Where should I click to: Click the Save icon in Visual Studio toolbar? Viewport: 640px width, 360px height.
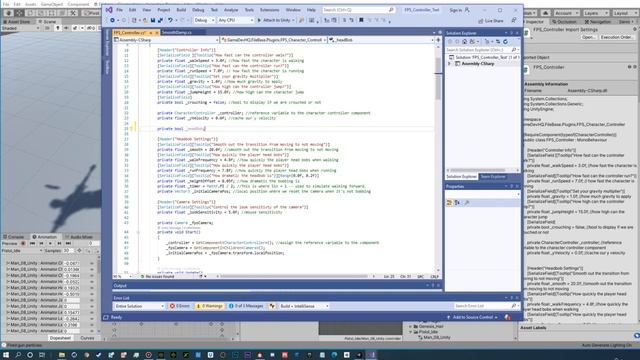click(153, 20)
